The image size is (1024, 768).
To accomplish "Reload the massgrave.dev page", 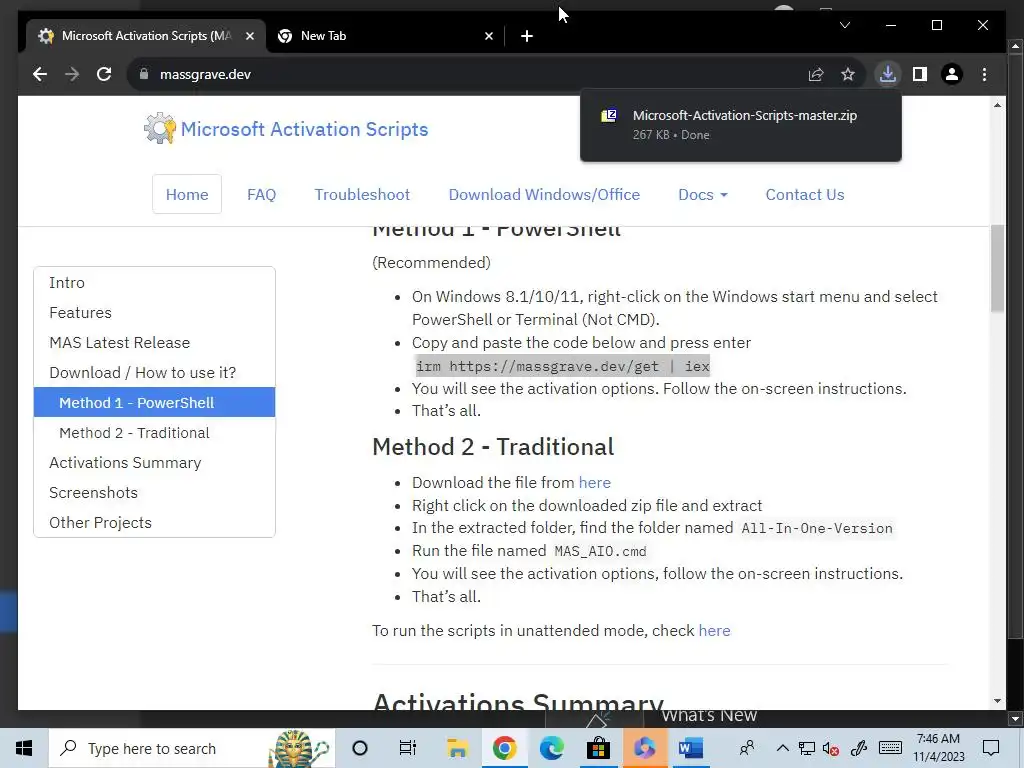I will [104, 74].
